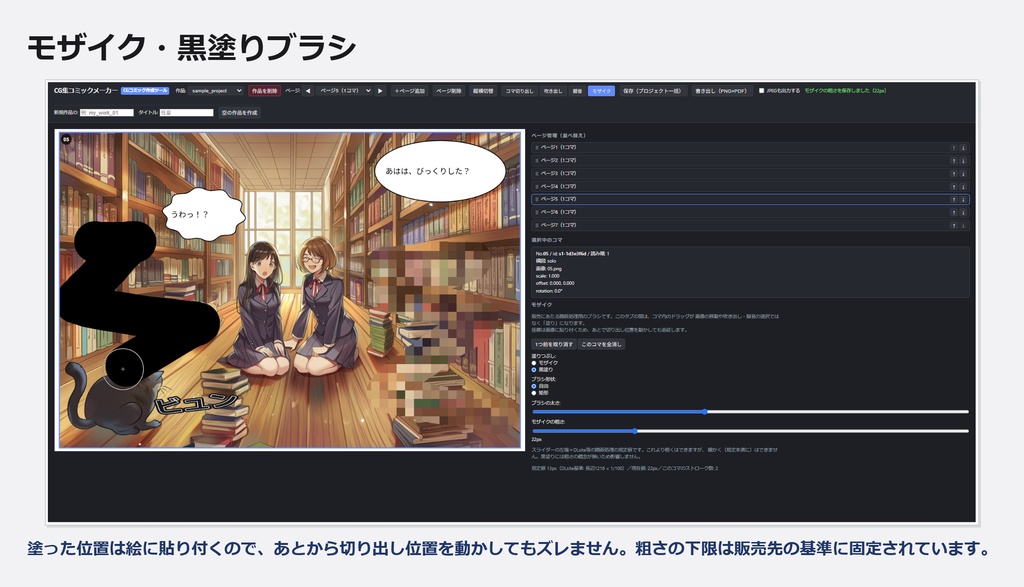
Task: Move ページ4 down with its down arrow
Action: (963, 187)
